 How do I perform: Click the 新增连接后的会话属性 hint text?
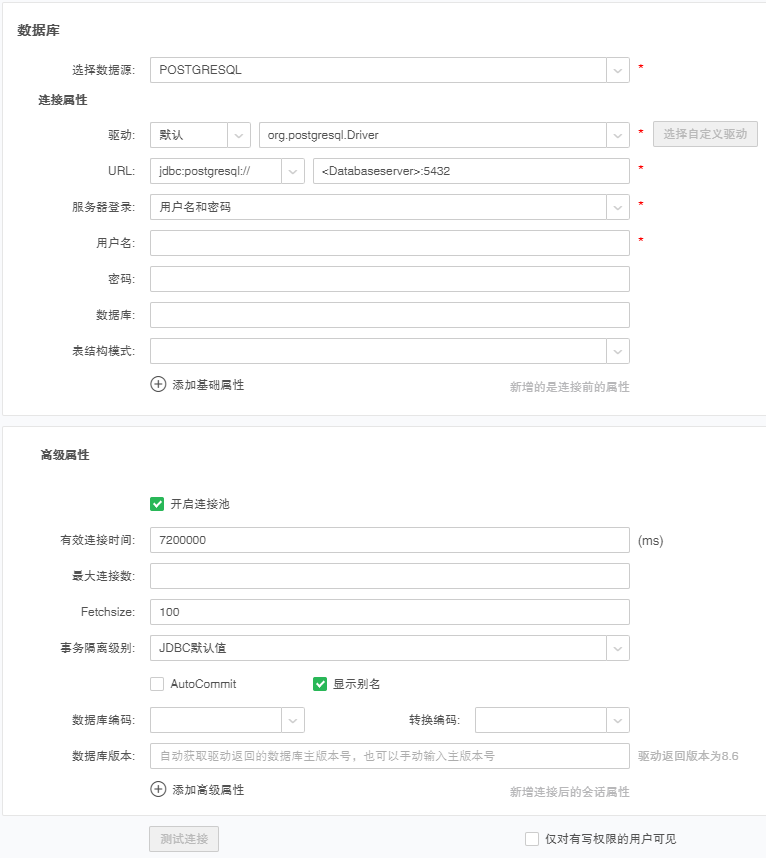570,792
